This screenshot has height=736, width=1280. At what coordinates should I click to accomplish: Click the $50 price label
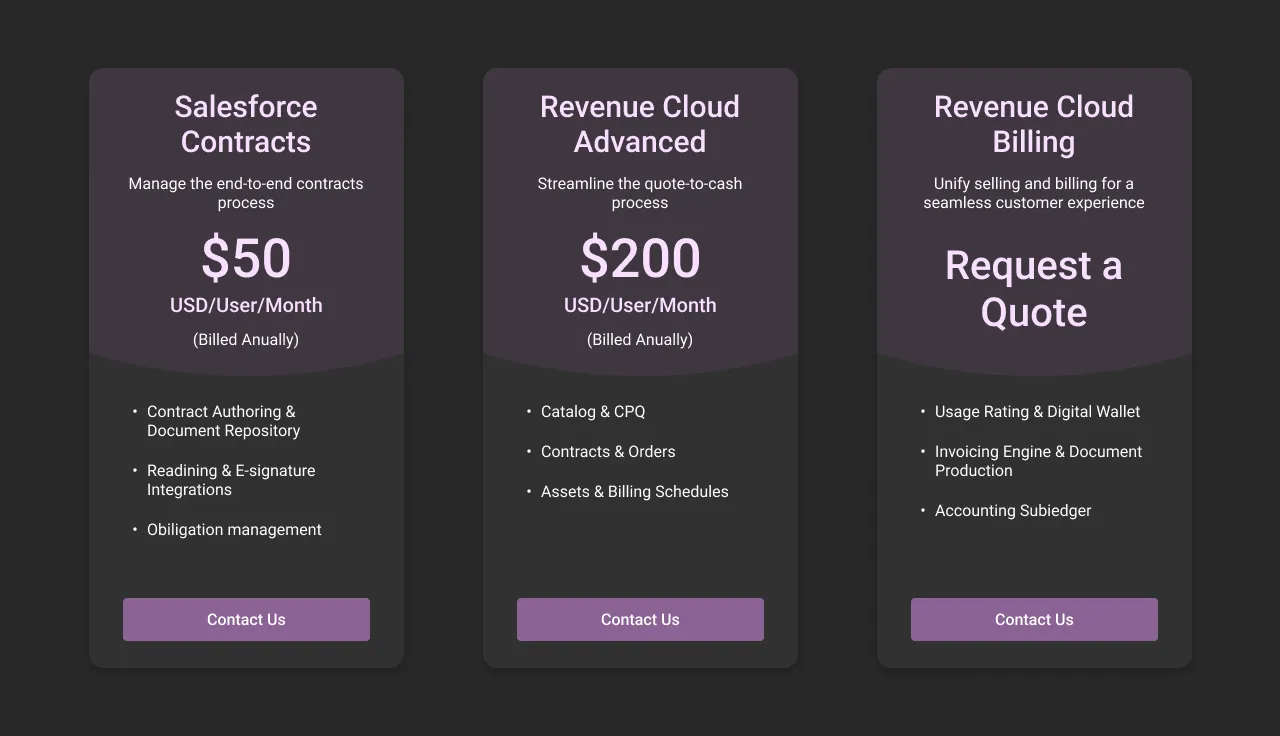[246, 258]
